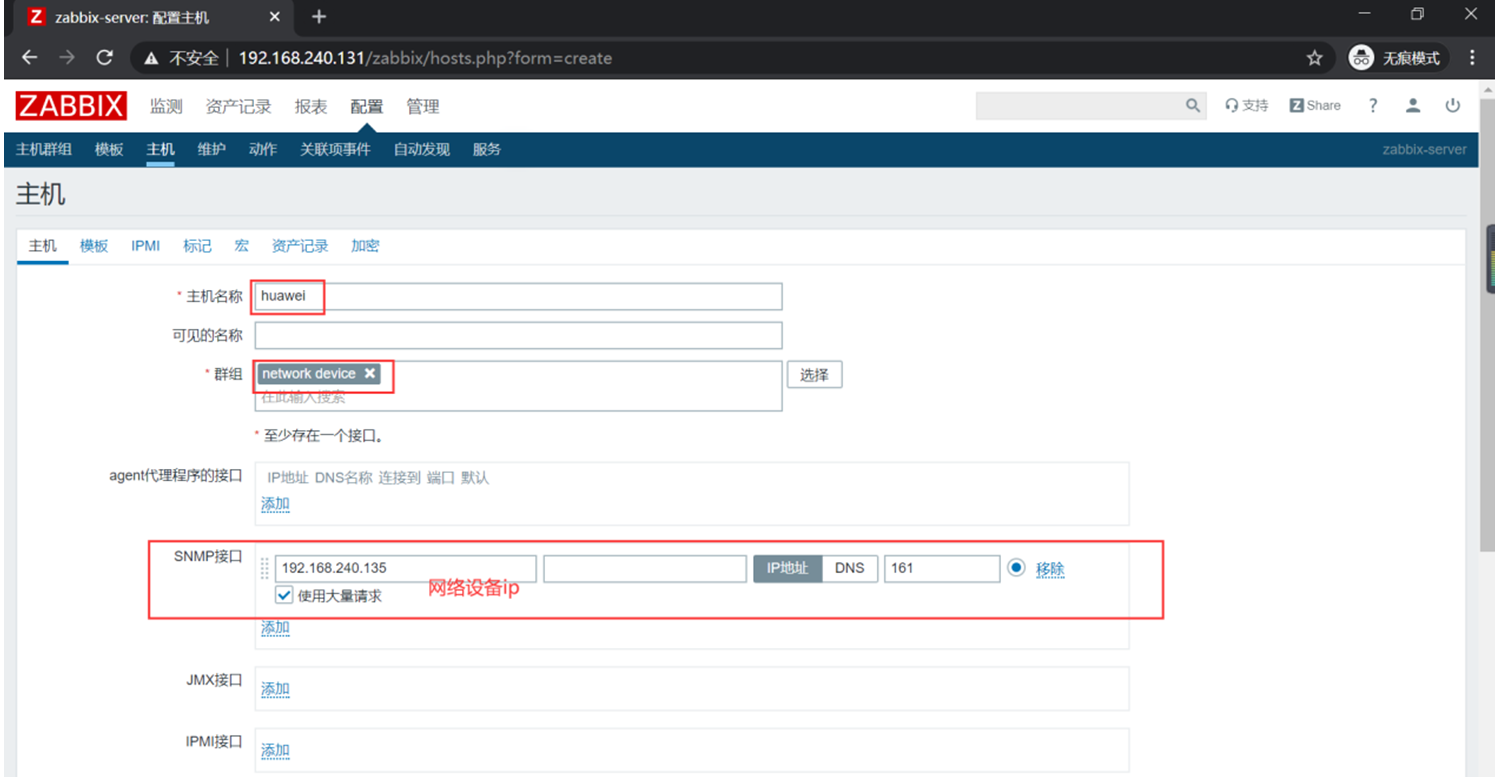Go to 主机群组 submenu

44,149
